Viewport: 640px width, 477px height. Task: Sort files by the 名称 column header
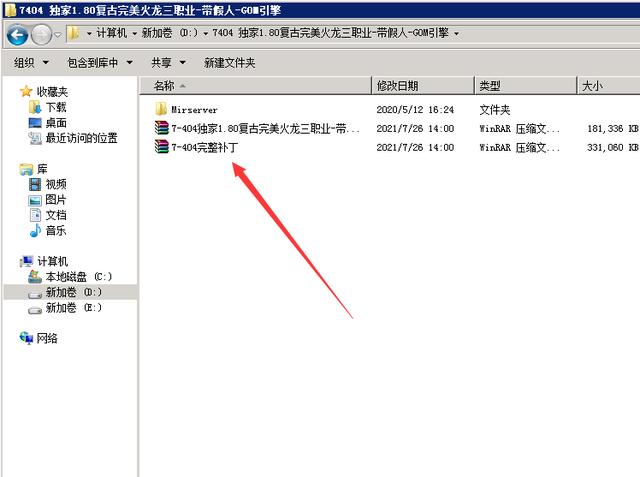[x=165, y=86]
